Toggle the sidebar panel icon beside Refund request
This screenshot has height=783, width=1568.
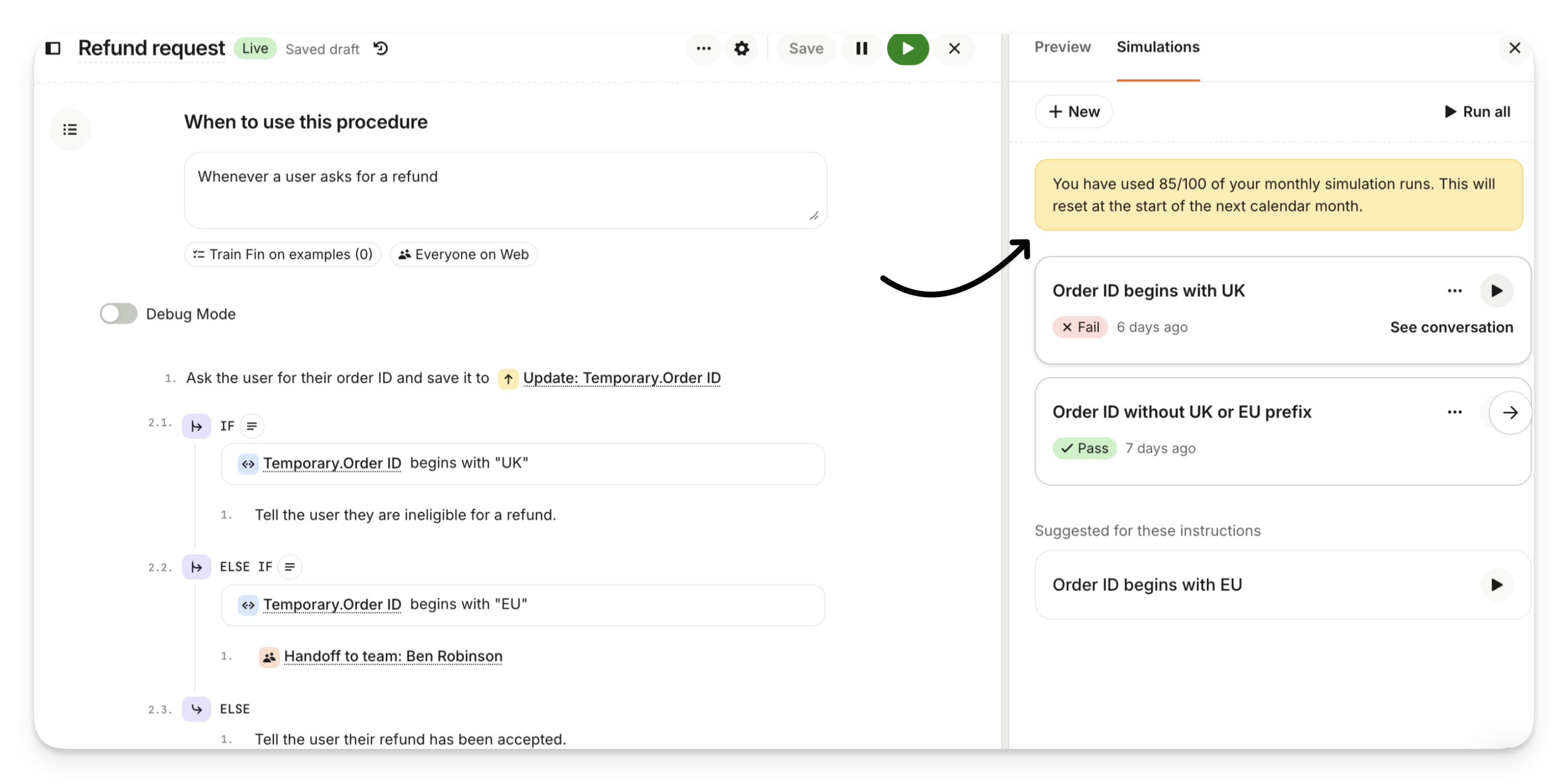coord(53,48)
